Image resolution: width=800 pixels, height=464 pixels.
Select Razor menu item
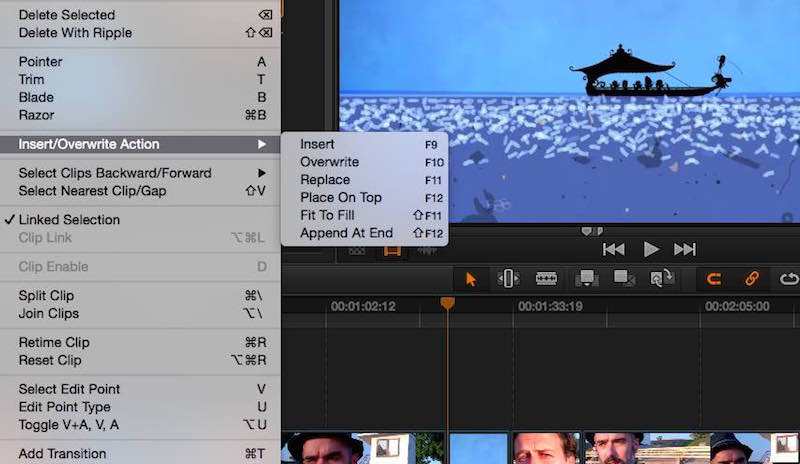pyautogui.click(x=140, y=115)
